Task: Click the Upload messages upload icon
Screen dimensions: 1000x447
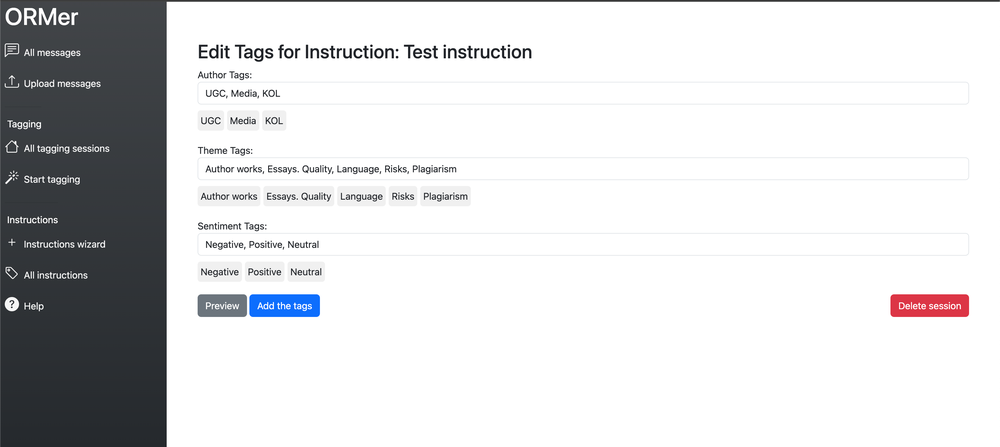Action: point(12,82)
